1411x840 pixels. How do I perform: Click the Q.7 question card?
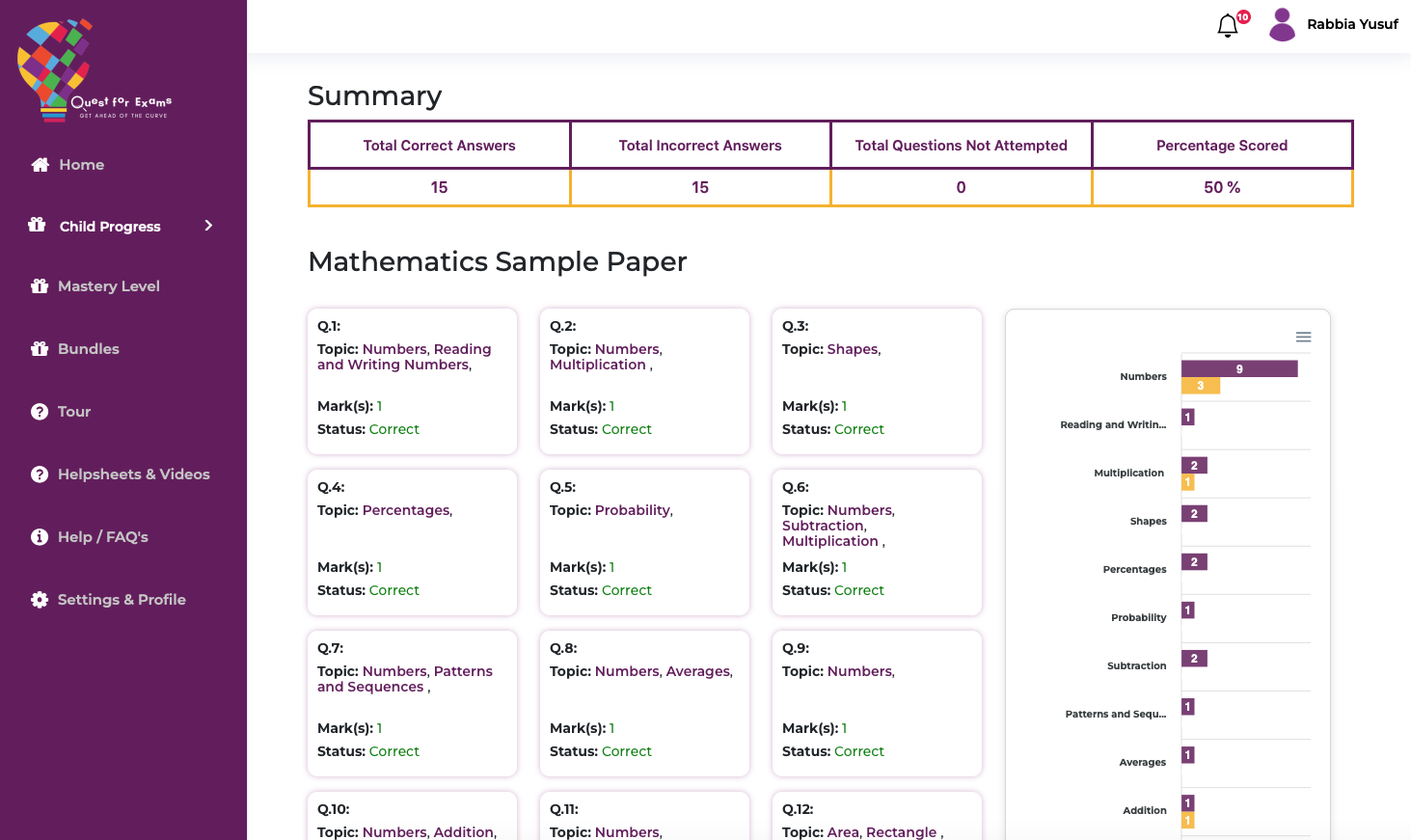(x=412, y=703)
